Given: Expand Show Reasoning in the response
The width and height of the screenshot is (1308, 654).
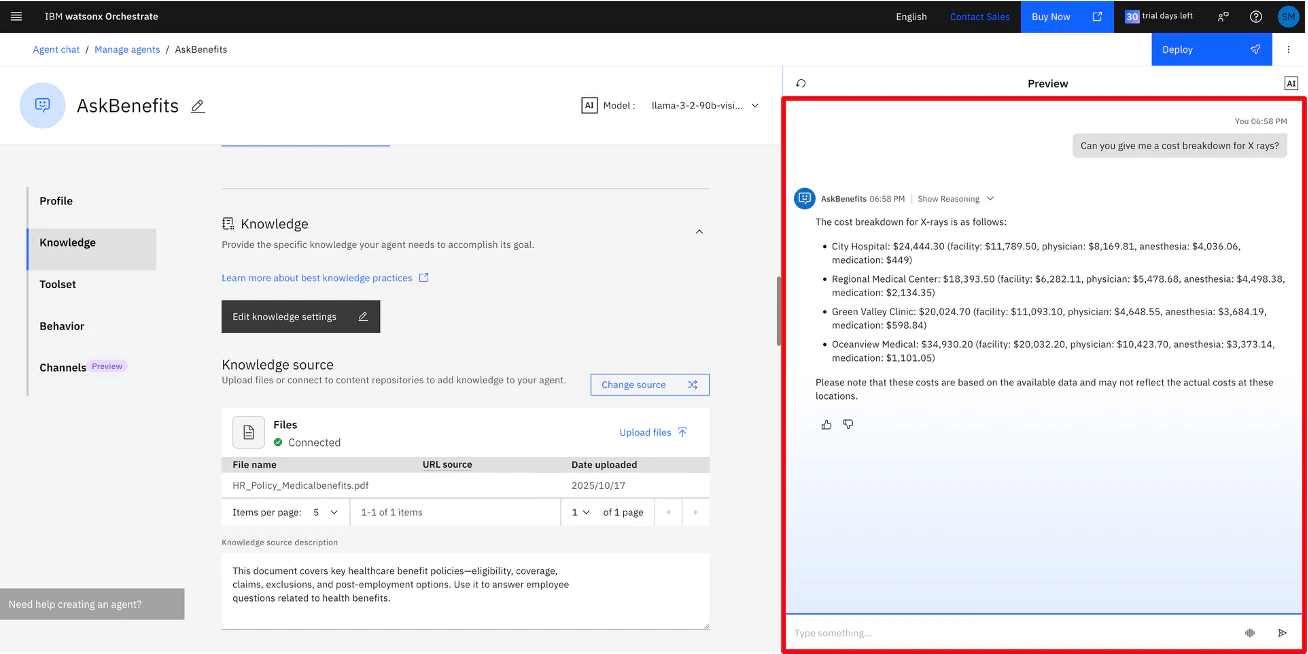Looking at the screenshot, I should point(955,199).
